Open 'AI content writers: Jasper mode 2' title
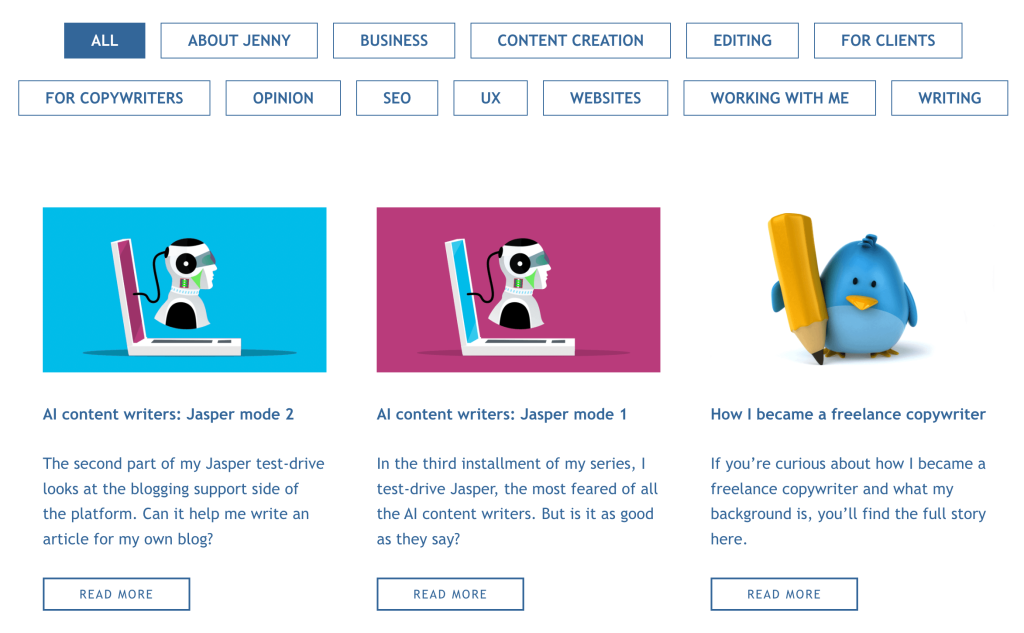Viewport: 1024px width, 633px height. point(168,414)
